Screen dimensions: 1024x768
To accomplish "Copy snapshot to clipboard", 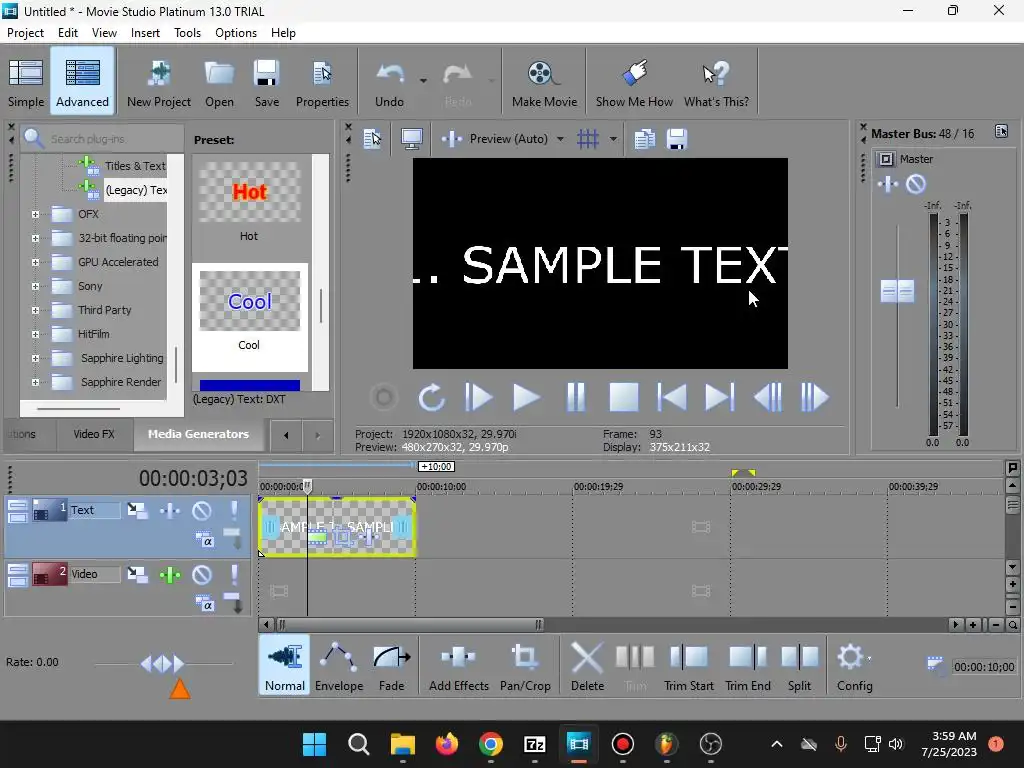I will tap(645, 139).
